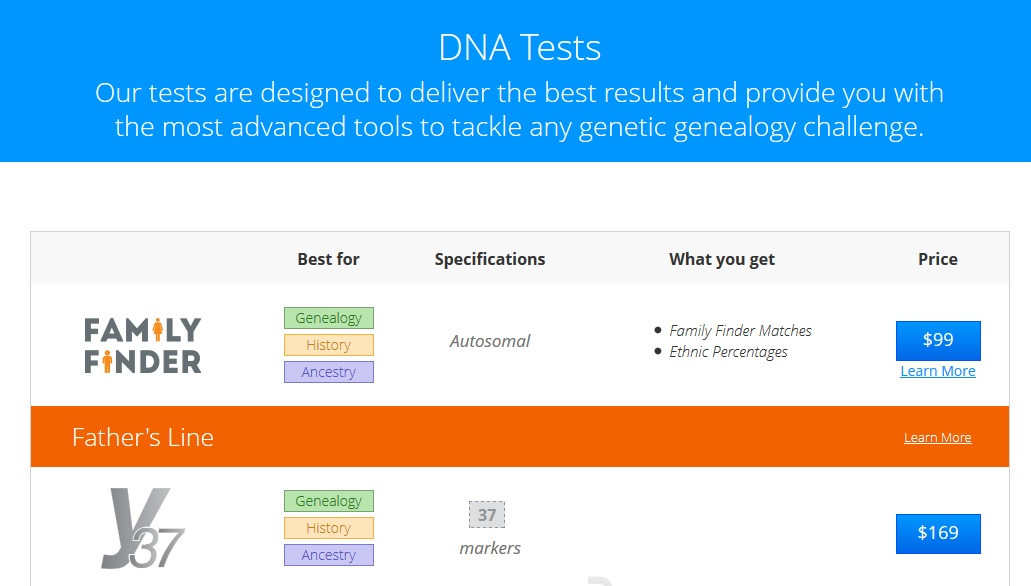Open Learn More under the $99 price
This screenshot has height=586, width=1031.
coord(938,371)
